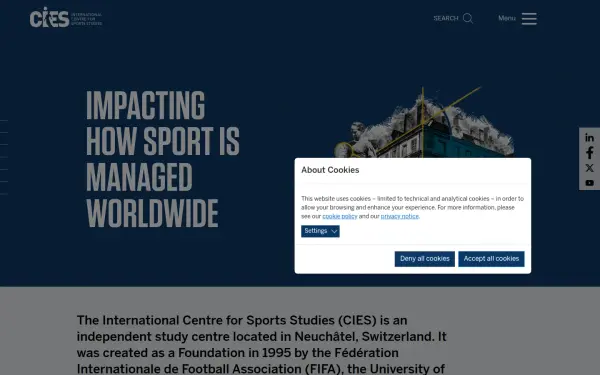Open the search magnifier icon
Image resolution: width=600 pixels, height=375 pixels.
pyautogui.click(x=468, y=18)
